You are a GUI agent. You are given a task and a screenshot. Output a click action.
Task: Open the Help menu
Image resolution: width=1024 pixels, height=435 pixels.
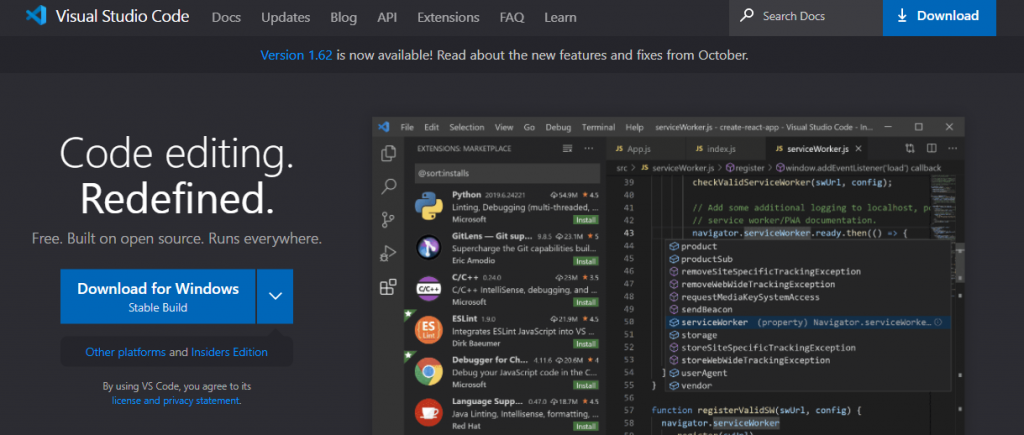(635, 127)
